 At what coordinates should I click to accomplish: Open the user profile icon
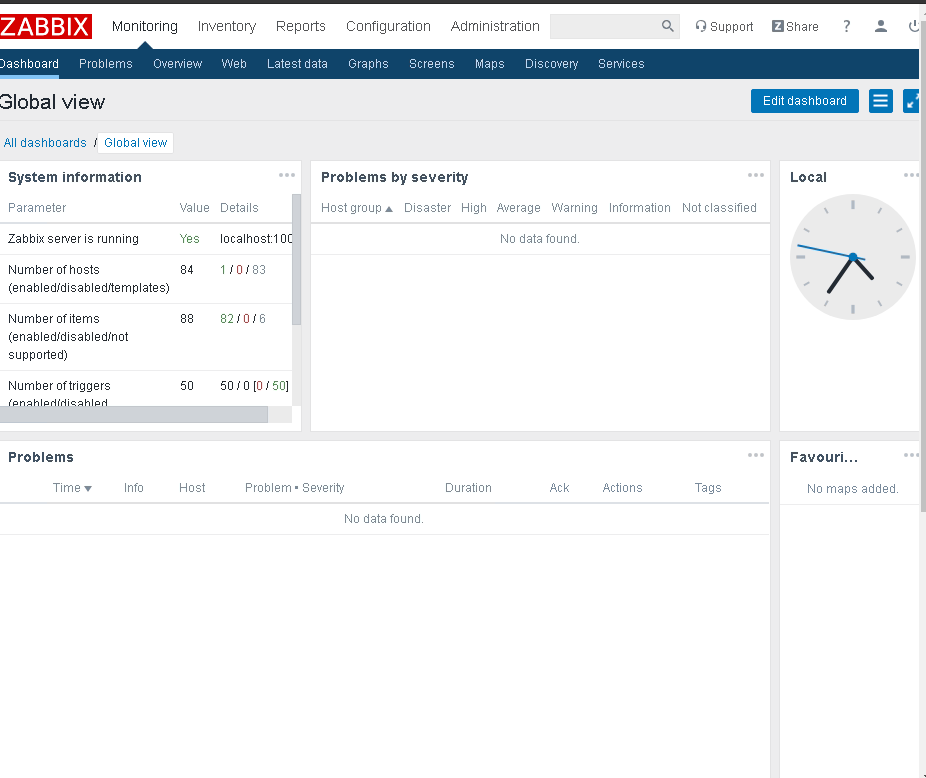click(881, 27)
